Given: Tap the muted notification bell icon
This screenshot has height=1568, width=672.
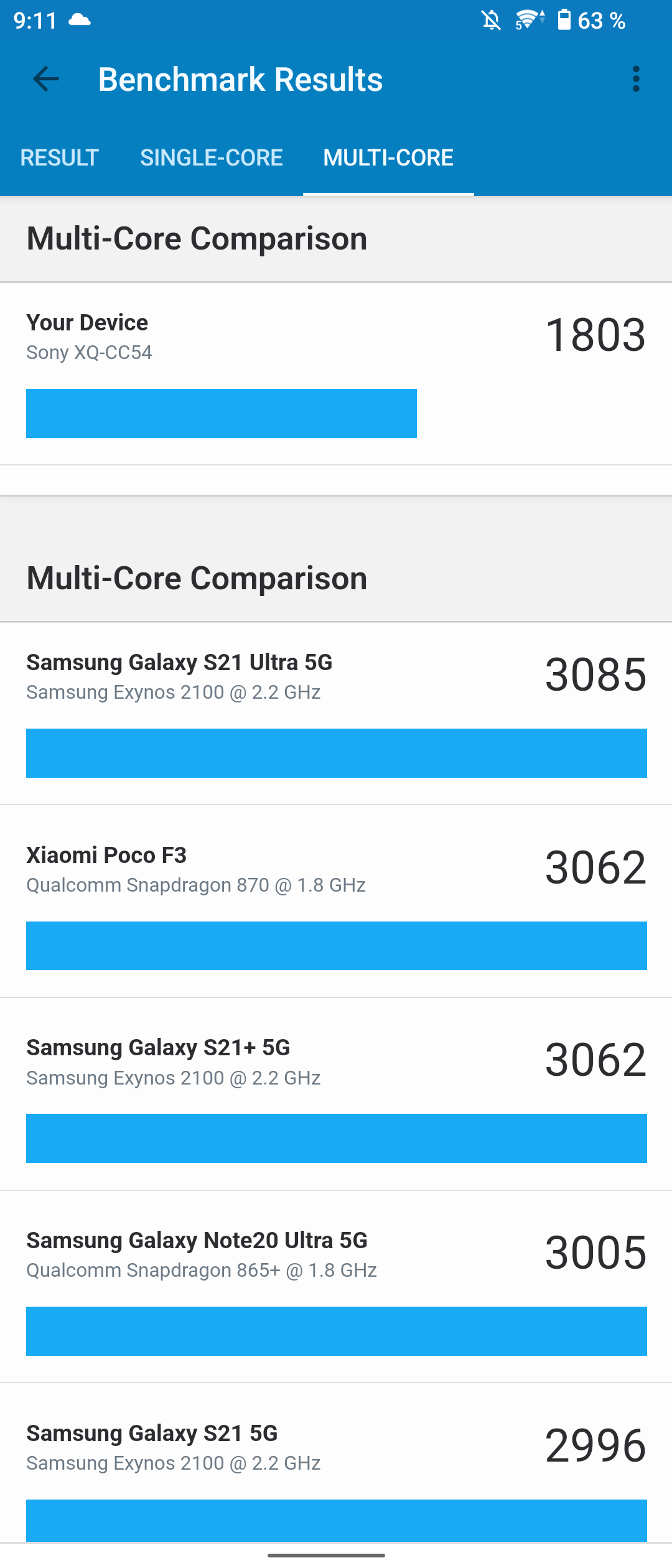Looking at the screenshot, I should click(491, 21).
